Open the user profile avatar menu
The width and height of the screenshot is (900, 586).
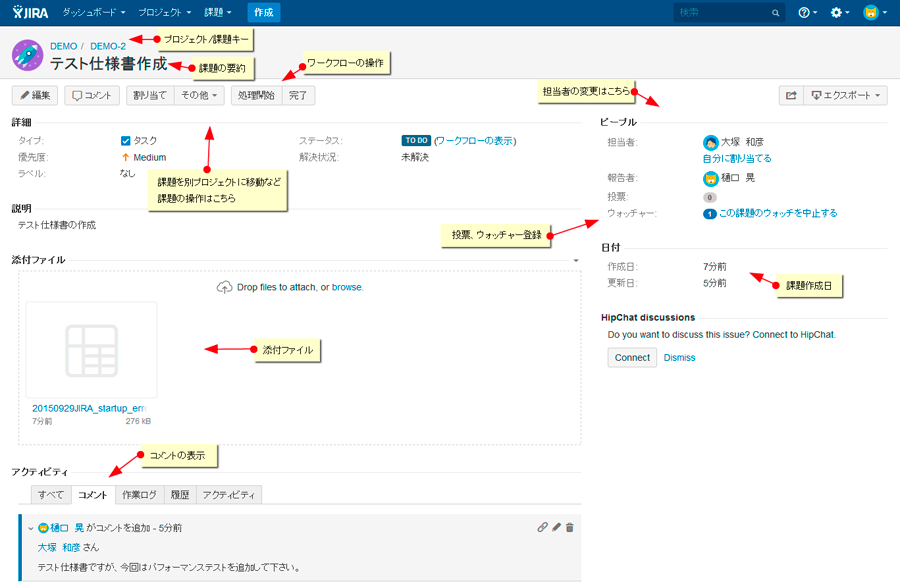875,13
